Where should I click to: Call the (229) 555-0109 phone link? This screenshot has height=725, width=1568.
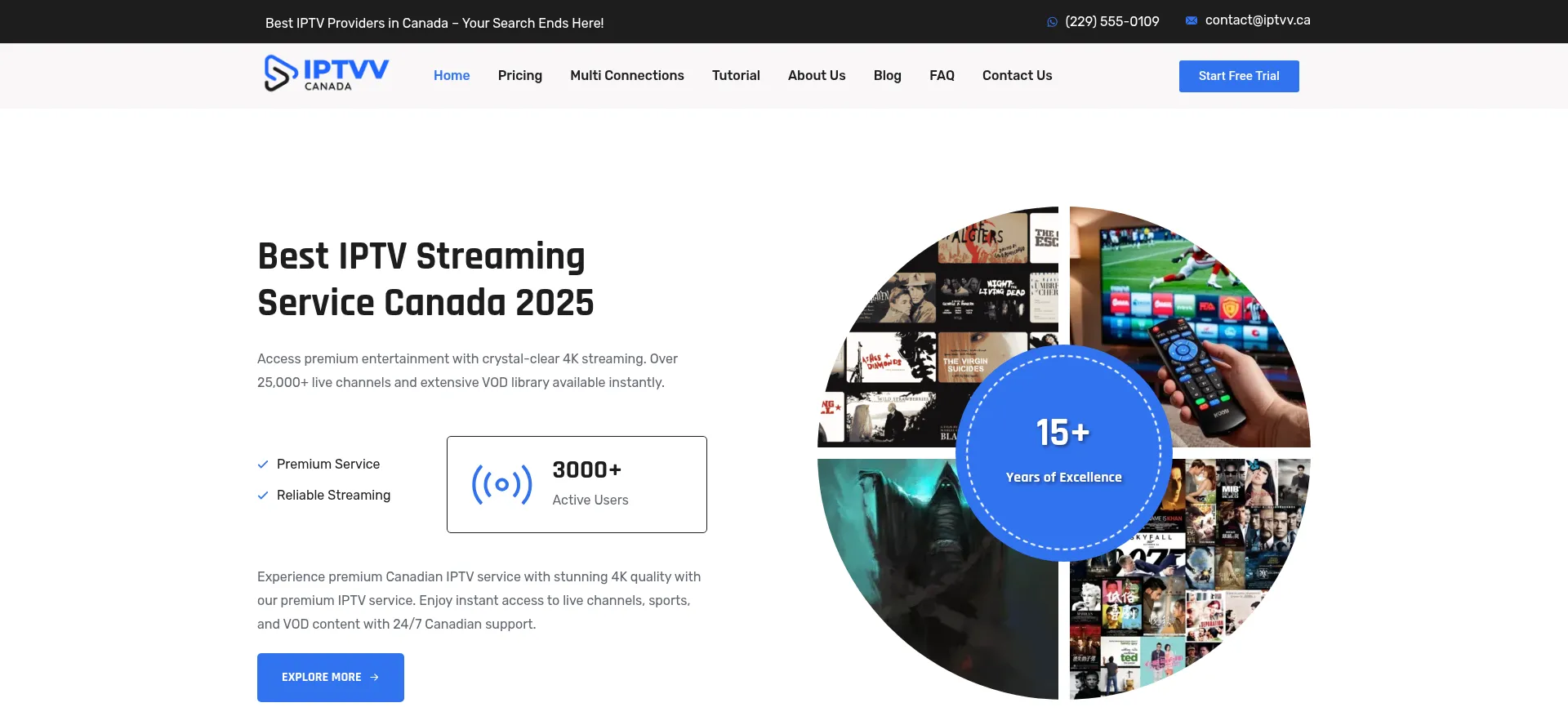coord(1111,22)
